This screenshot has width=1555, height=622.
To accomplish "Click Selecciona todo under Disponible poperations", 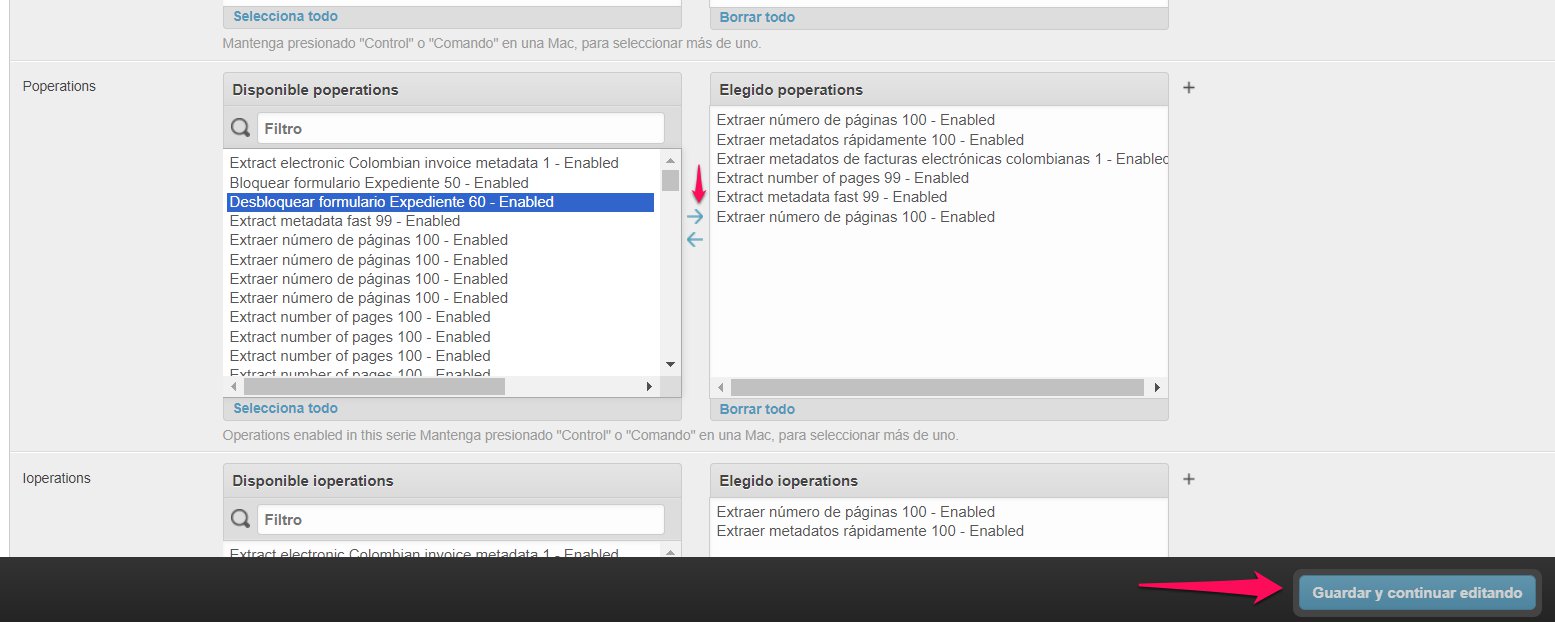I will pos(285,408).
